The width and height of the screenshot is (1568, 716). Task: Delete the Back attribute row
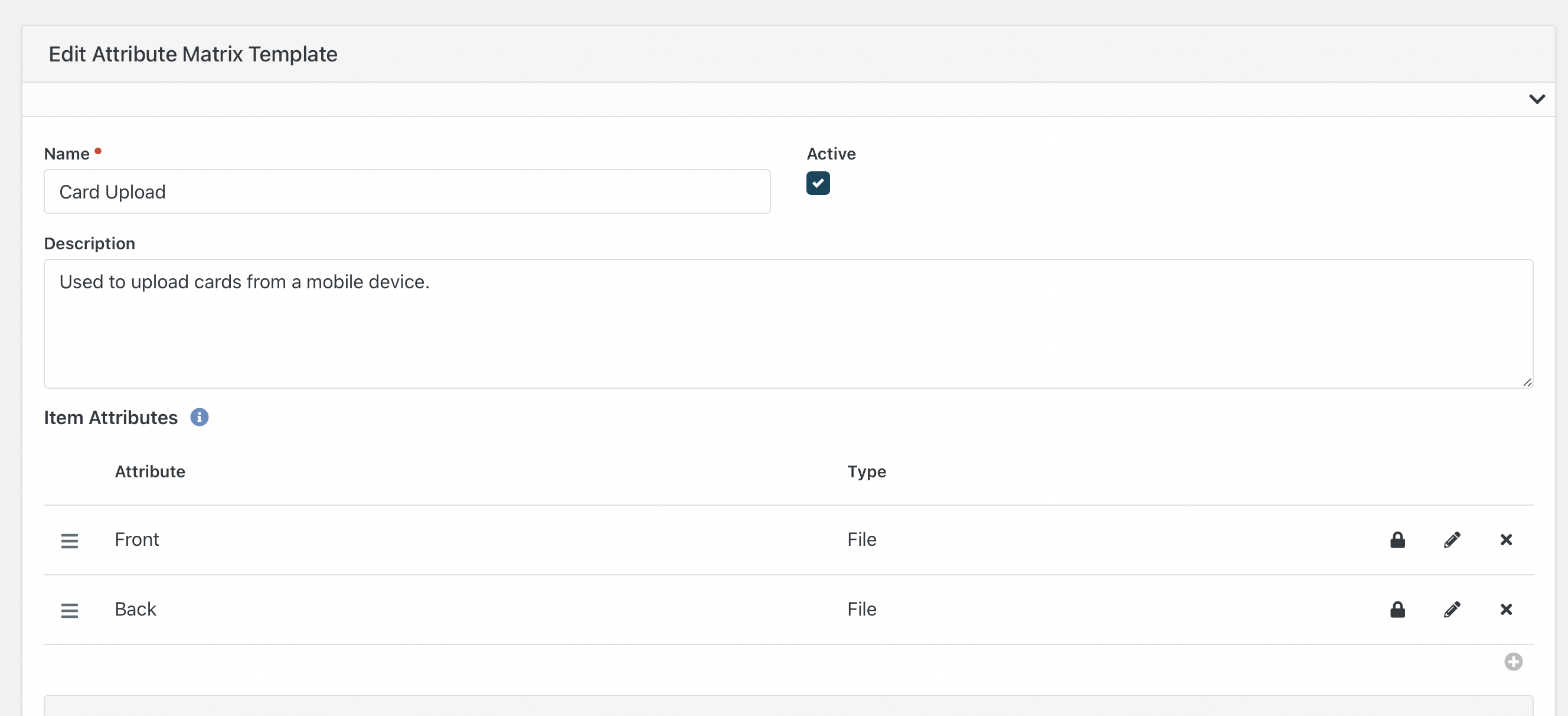(1506, 609)
